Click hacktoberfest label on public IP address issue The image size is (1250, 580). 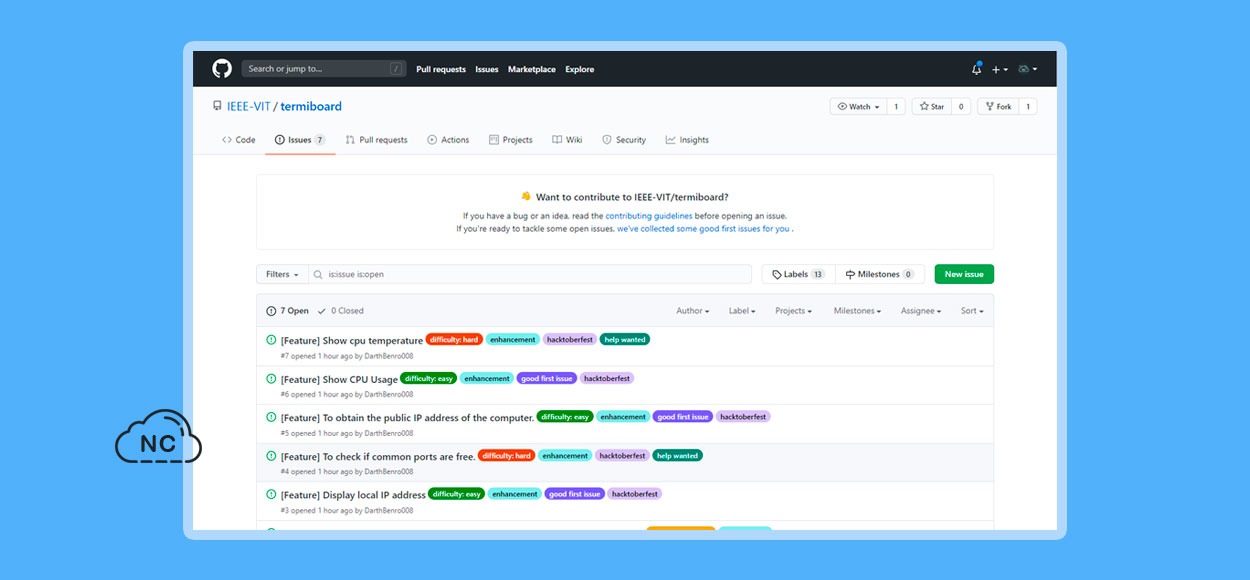tap(743, 417)
